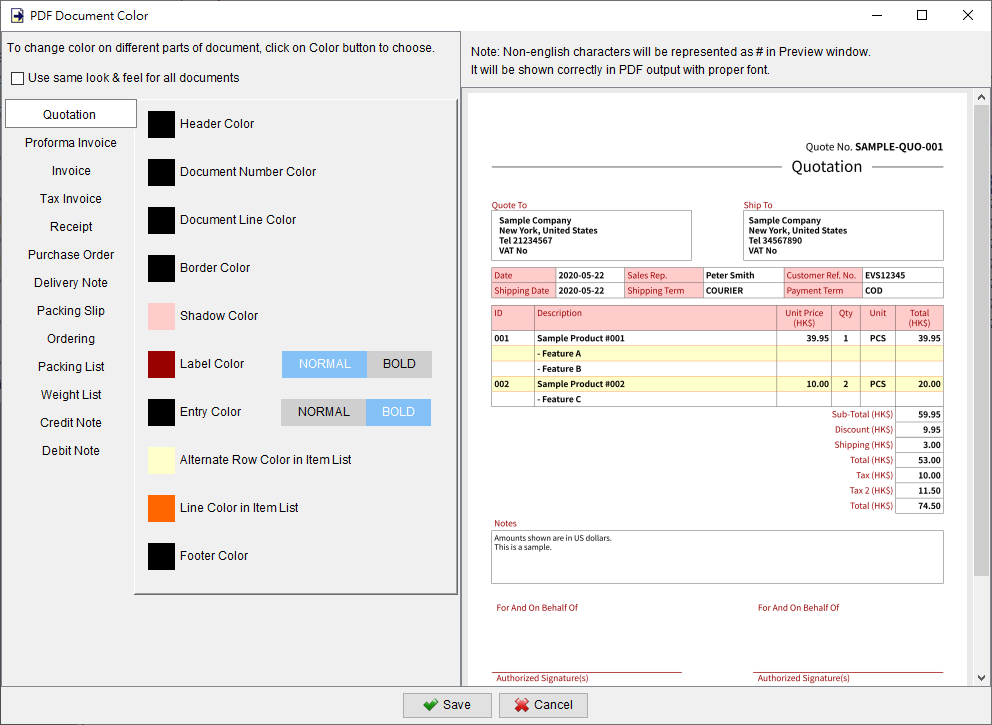Switch to Packing Slip tab

click(x=70, y=311)
